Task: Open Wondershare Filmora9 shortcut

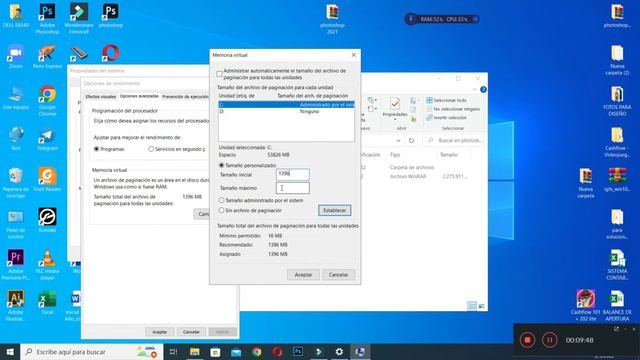Action: tap(79, 18)
